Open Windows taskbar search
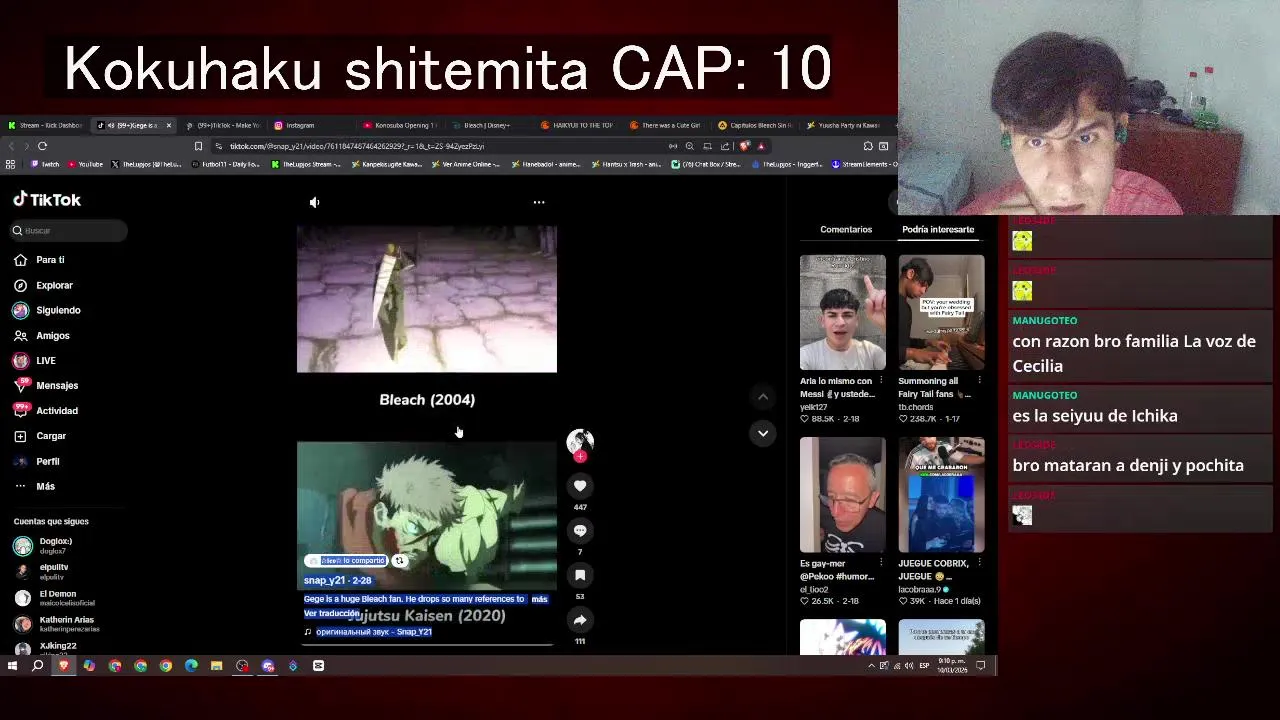This screenshot has width=1280, height=720. [38, 666]
